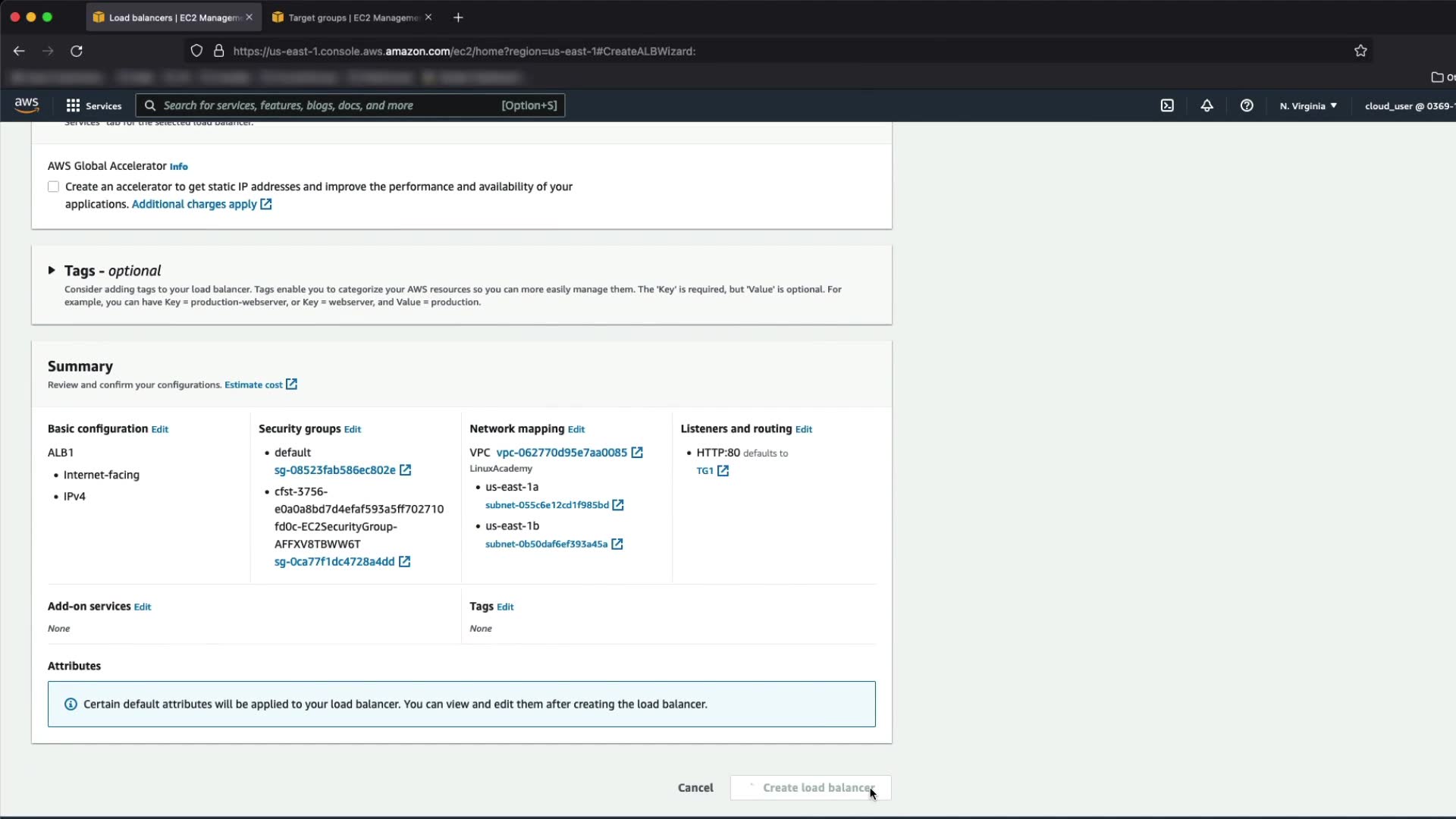Click the AWS logo home icon

[x=27, y=105]
